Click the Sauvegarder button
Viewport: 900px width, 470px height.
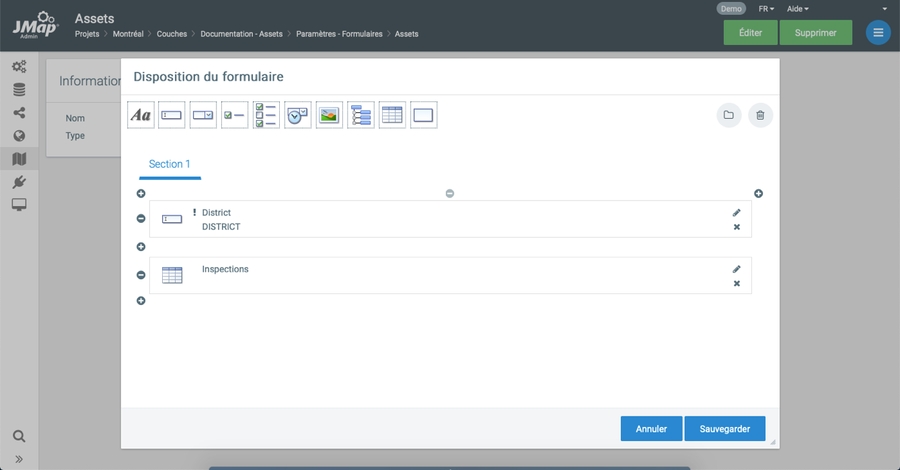pyautogui.click(x=724, y=429)
